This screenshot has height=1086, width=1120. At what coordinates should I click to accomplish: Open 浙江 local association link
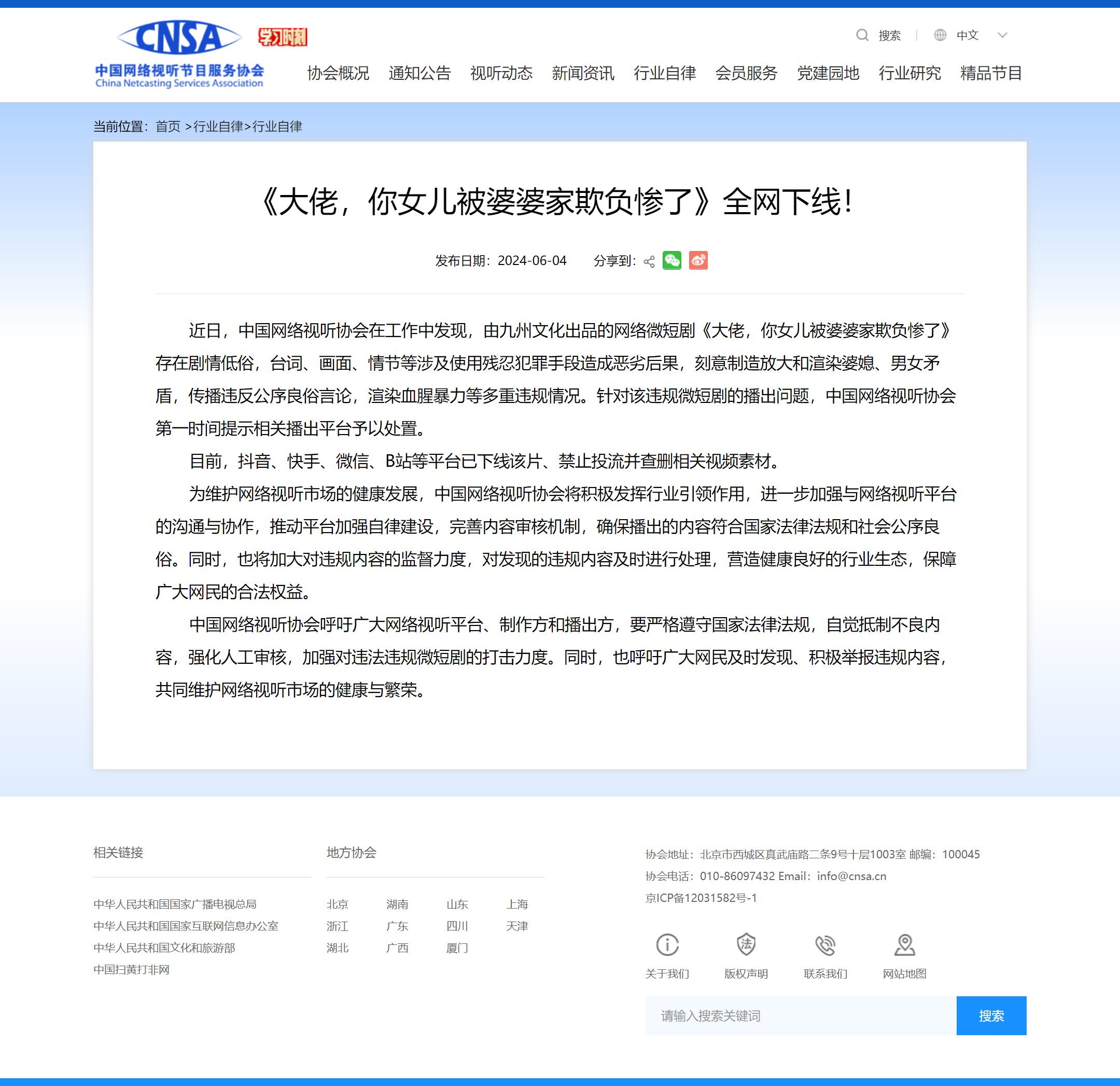pyautogui.click(x=338, y=926)
